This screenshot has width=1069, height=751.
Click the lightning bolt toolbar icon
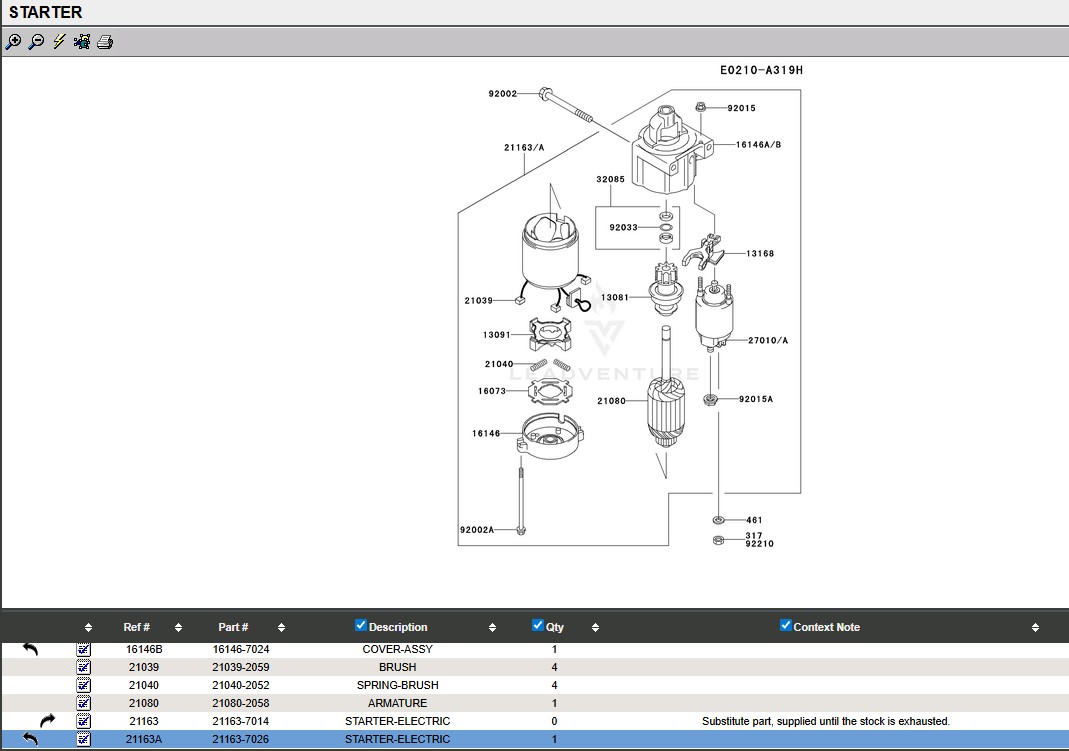59,42
